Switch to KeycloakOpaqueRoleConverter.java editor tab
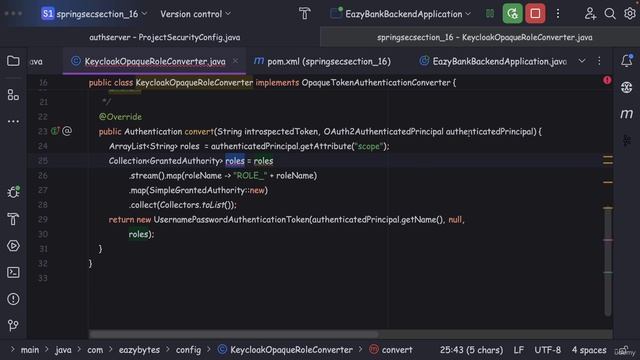The height and width of the screenshot is (360, 640). [154, 61]
